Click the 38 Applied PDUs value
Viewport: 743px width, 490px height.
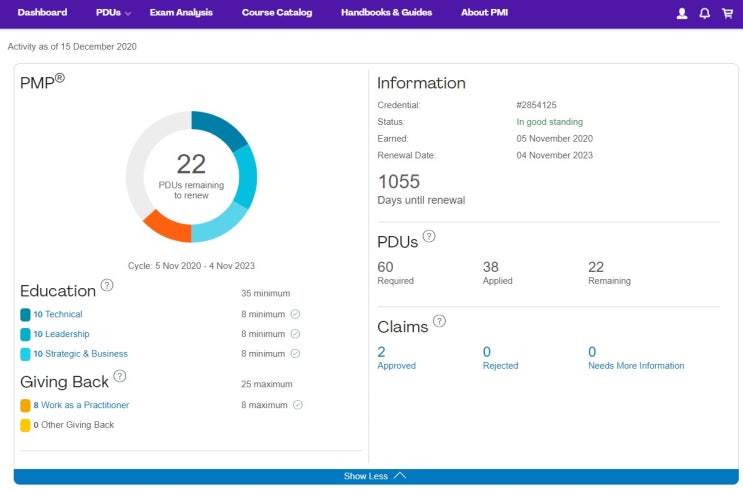pyautogui.click(x=490, y=267)
